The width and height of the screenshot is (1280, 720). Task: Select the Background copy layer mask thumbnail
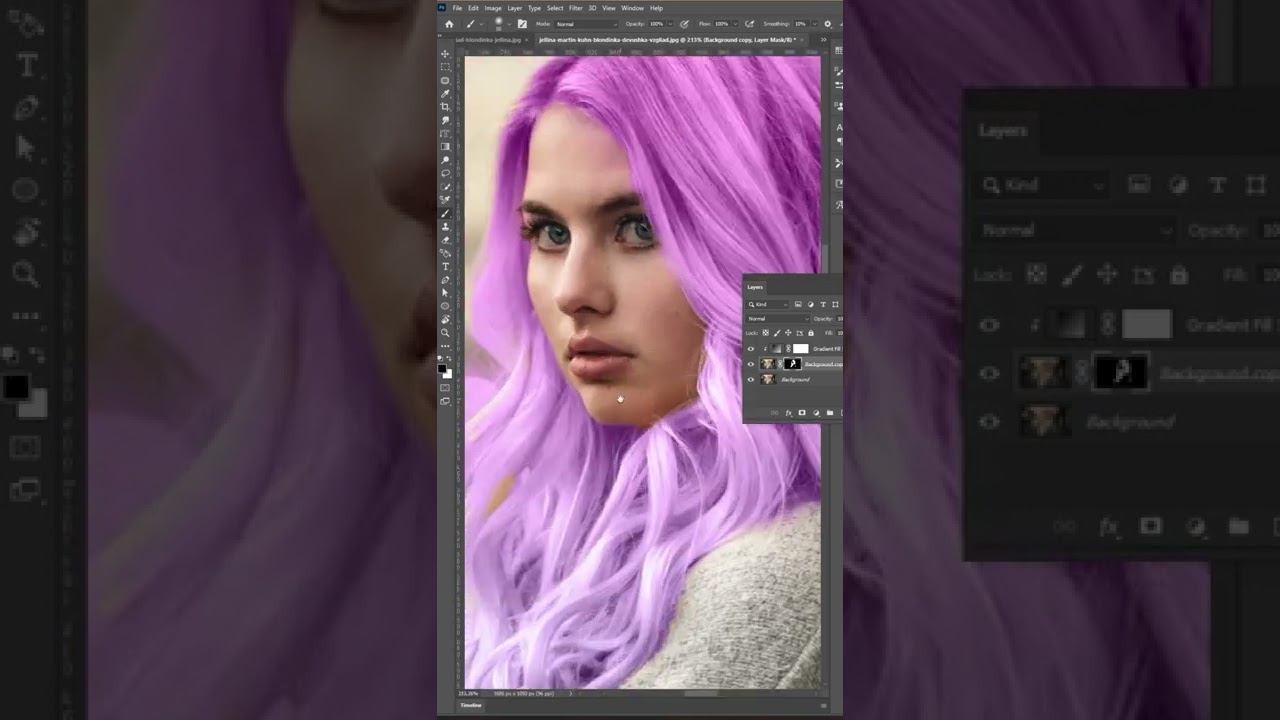click(x=793, y=365)
